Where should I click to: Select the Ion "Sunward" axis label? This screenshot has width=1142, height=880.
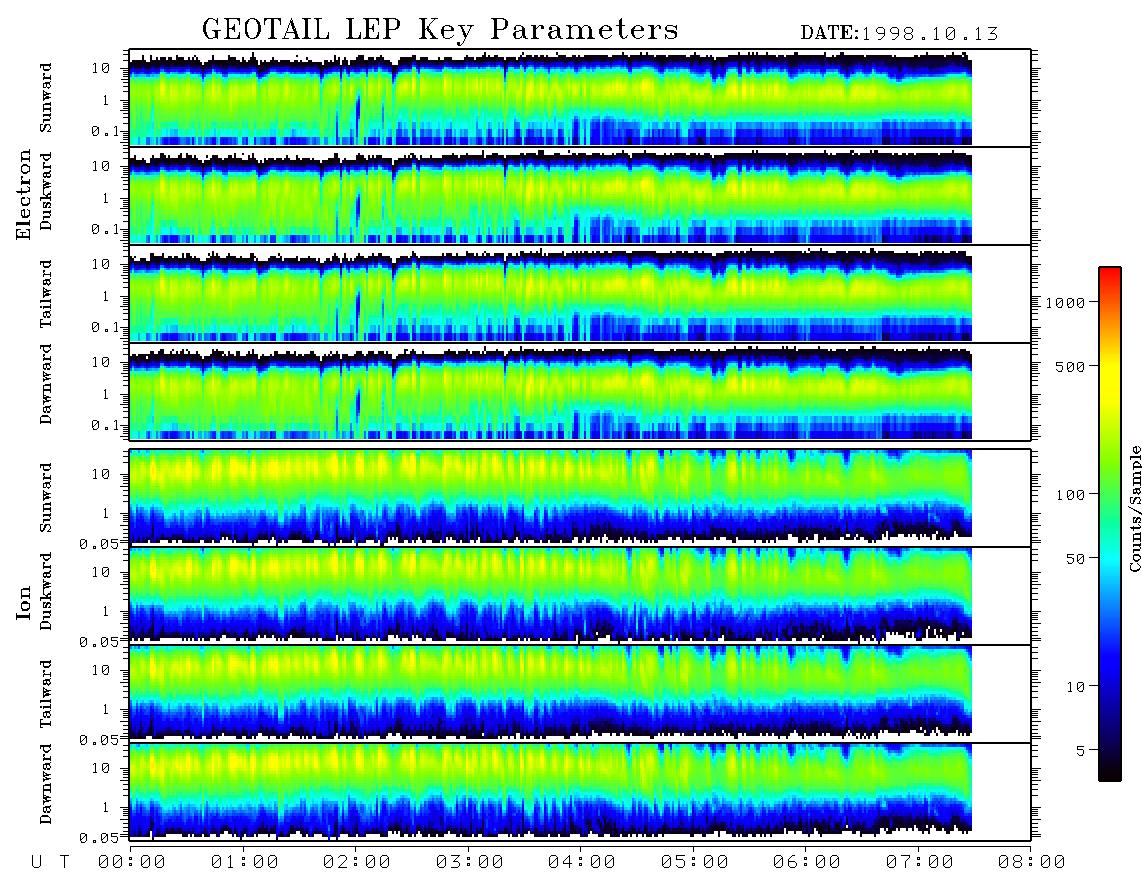pos(46,498)
